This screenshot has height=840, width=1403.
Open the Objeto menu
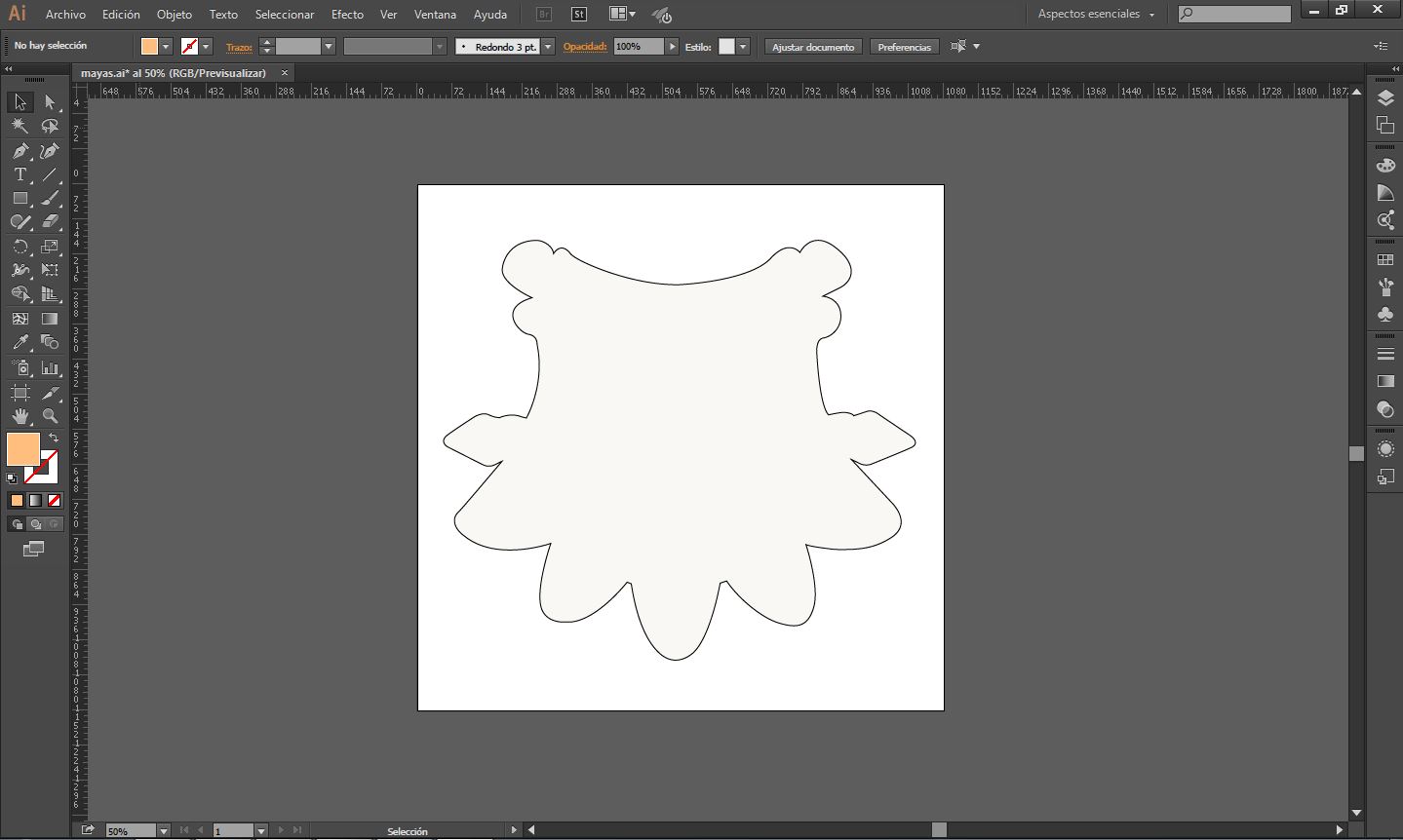coord(175,15)
